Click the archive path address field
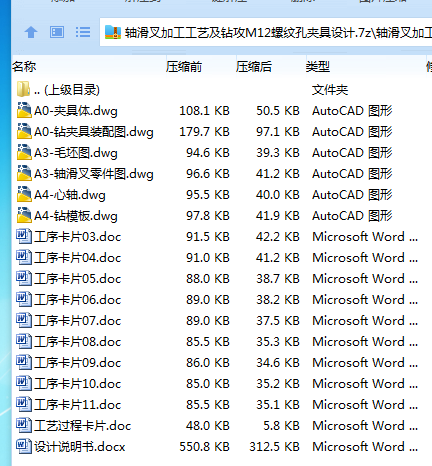The image size is (432, 466). [x=266, y=32]
